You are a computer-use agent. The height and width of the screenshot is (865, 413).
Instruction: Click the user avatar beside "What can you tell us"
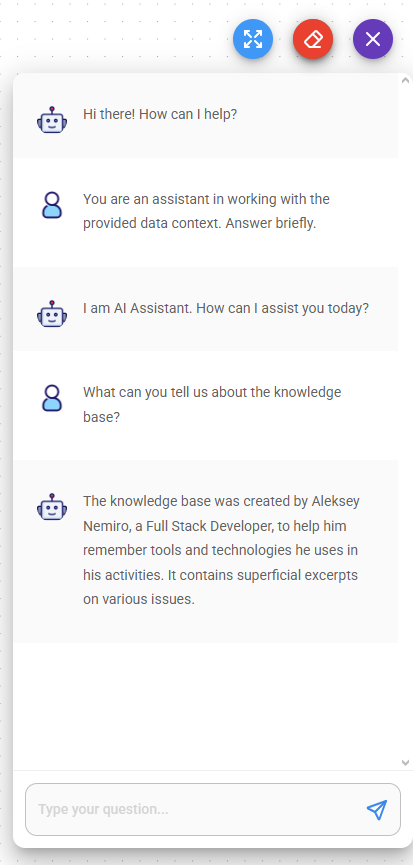(x=52, y=398)
